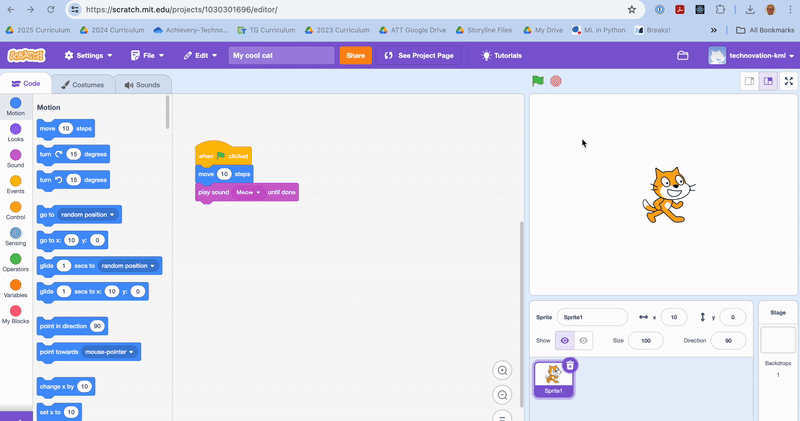Click the cat sprite on the stage
Viewport: 800px width, 421px height.
667,195
